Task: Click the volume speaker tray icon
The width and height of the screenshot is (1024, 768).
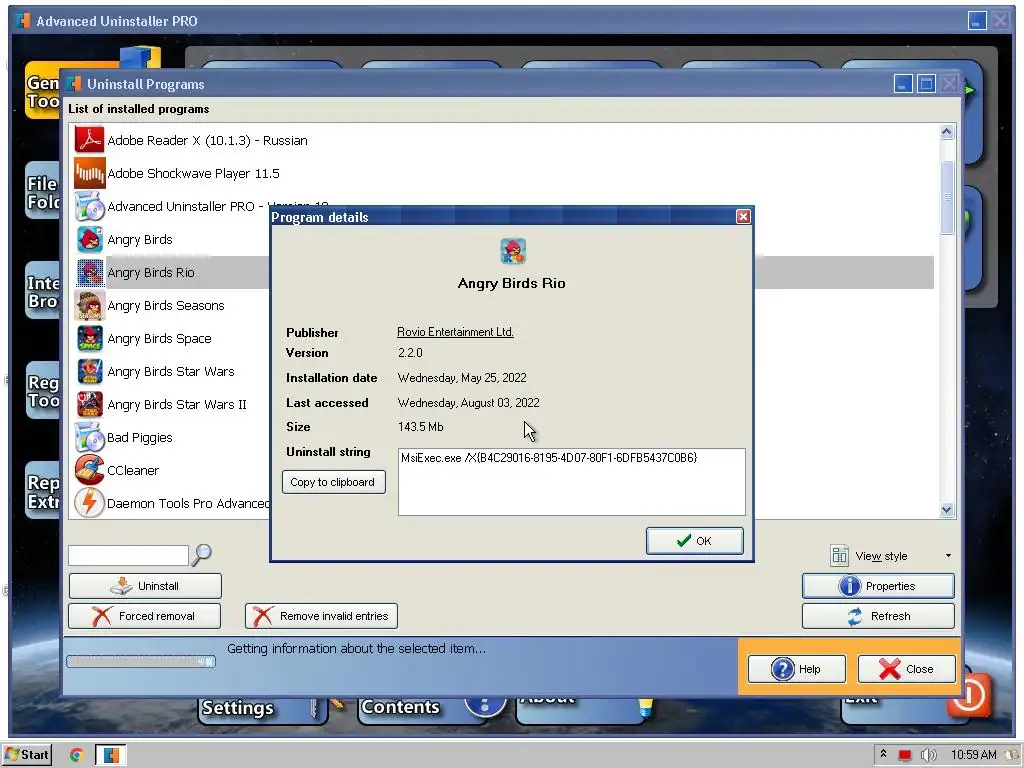Action: click(928, 755)
